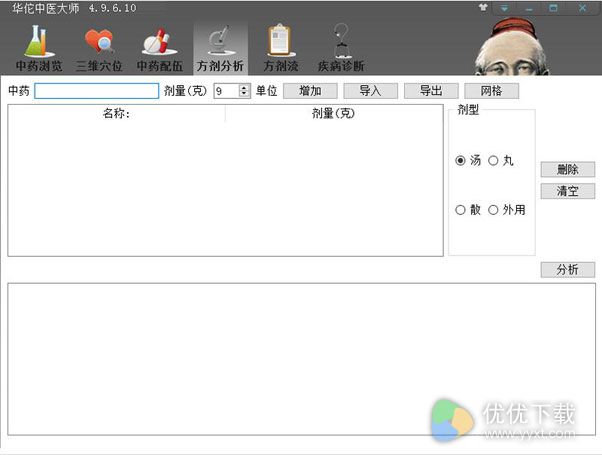This screenshot has width=602, height=455.
Task: Click the 剂量(克) value box
Action: (227, 91)
